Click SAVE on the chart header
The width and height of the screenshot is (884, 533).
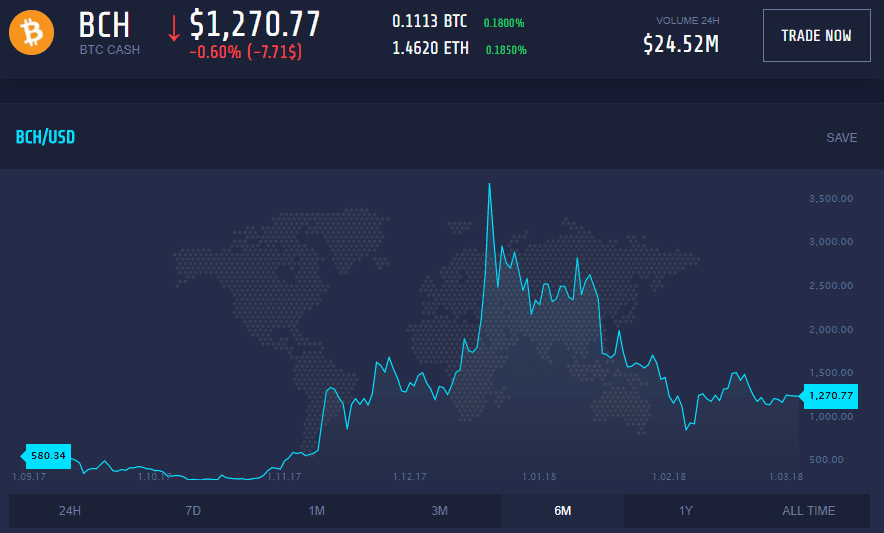coord(841,138)
